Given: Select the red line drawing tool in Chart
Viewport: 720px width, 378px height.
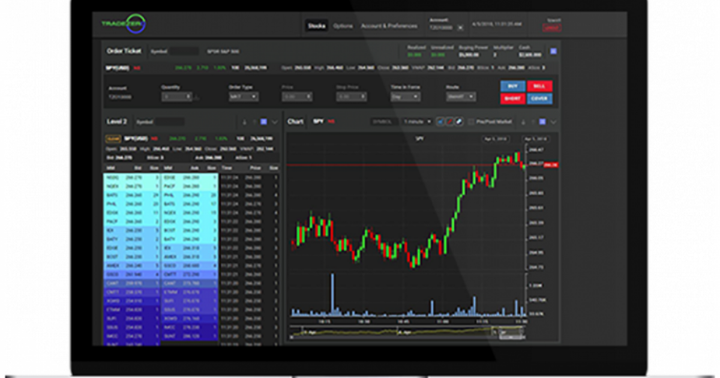Looking at the screenshot, I should (x=450, y=122).
